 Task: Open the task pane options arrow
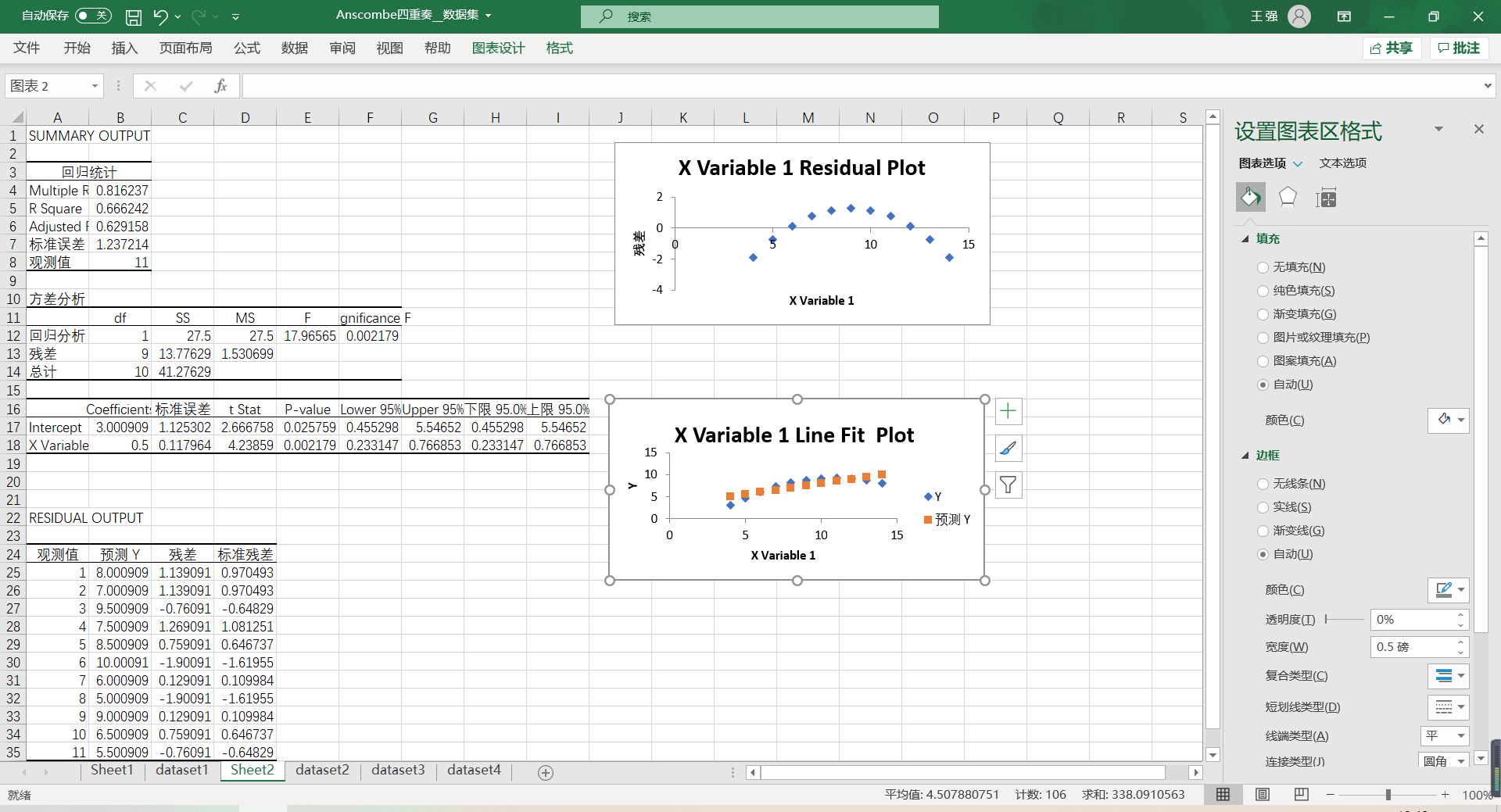click(1438, 129)
